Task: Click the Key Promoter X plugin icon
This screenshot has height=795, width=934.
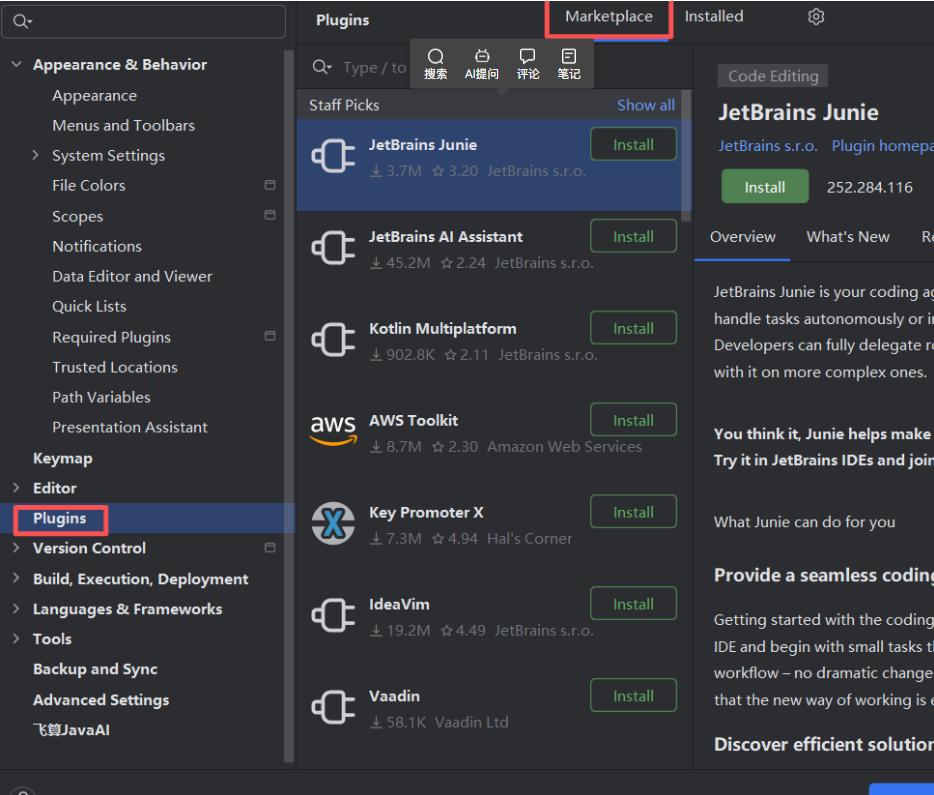Action: [x=333, y=523]
